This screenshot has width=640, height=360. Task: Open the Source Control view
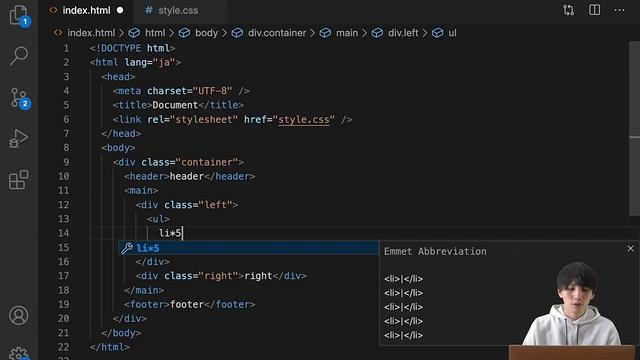coord(19,98)
